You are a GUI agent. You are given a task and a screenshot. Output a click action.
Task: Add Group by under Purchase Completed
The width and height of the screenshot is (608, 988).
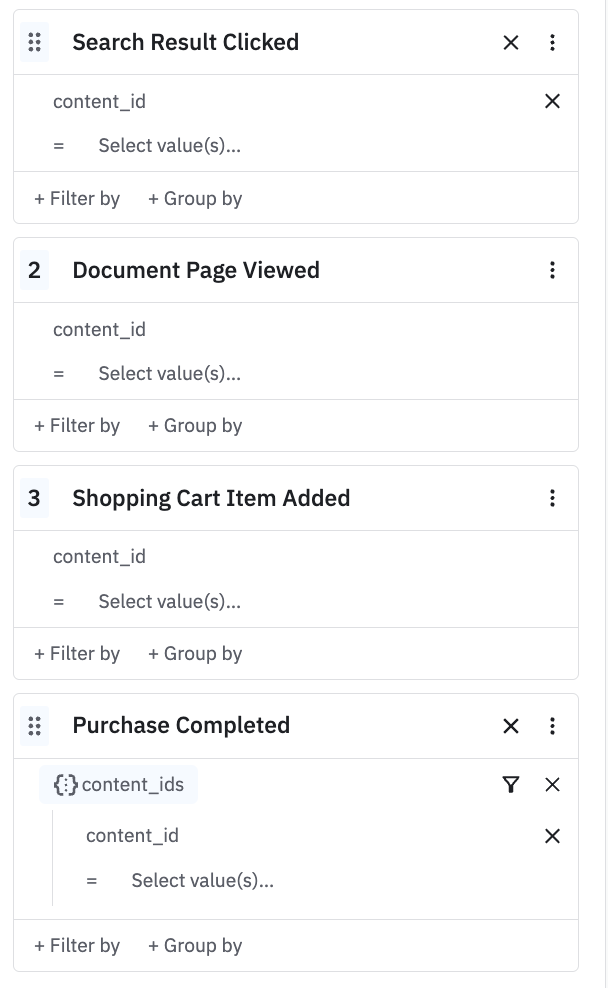tap(195, 946)
